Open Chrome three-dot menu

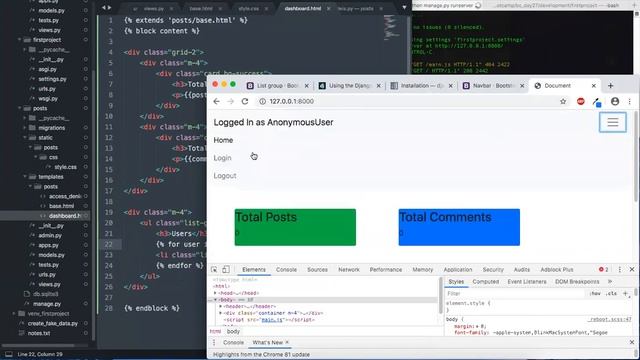pos(629,102)
